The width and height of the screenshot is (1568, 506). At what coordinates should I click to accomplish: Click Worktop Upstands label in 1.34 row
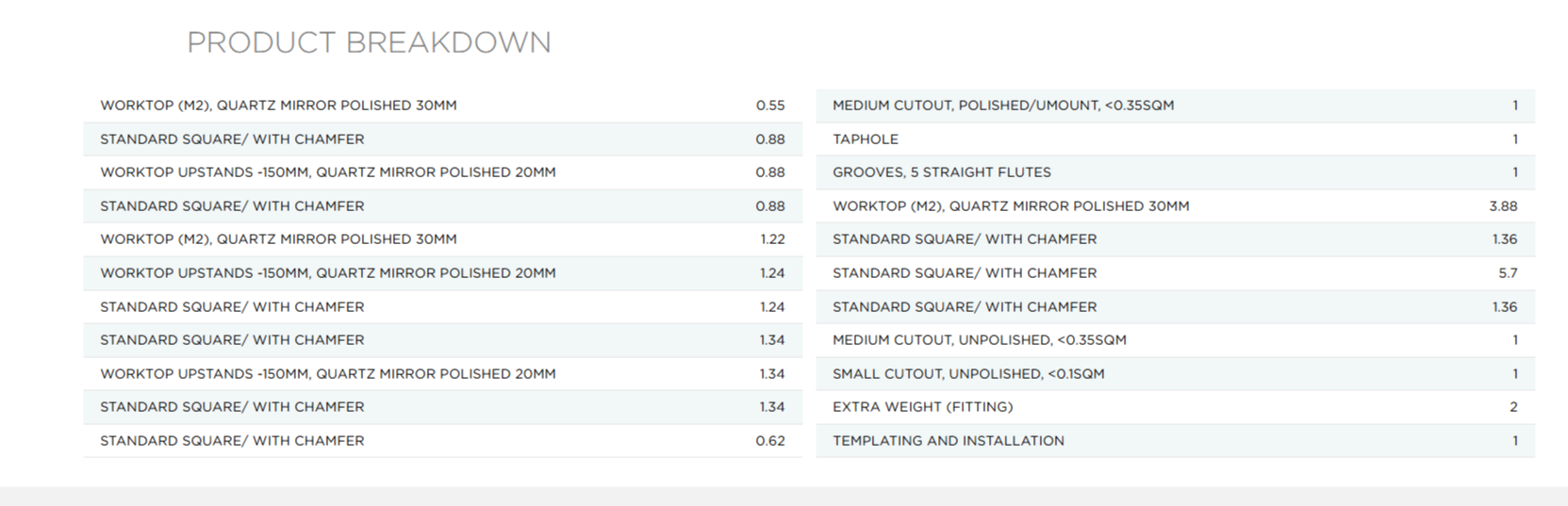pos(327,374)
